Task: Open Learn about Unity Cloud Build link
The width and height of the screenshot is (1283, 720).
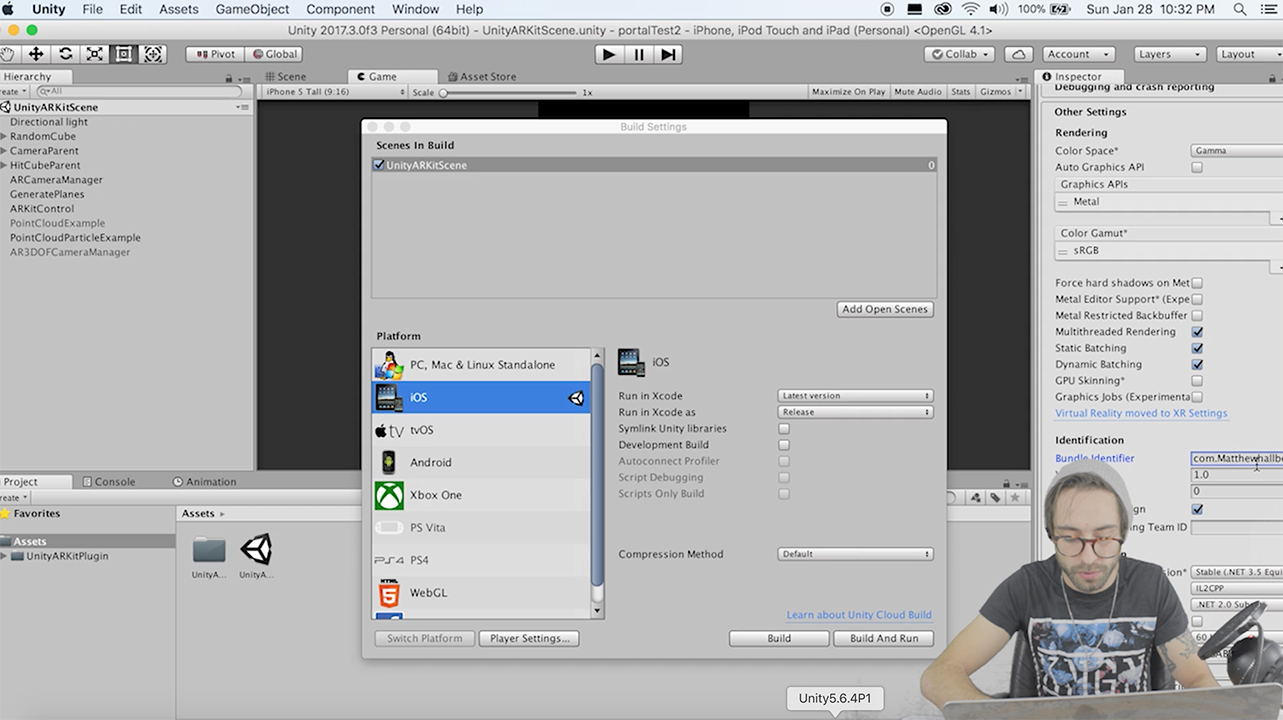Action: pos(859,615)
